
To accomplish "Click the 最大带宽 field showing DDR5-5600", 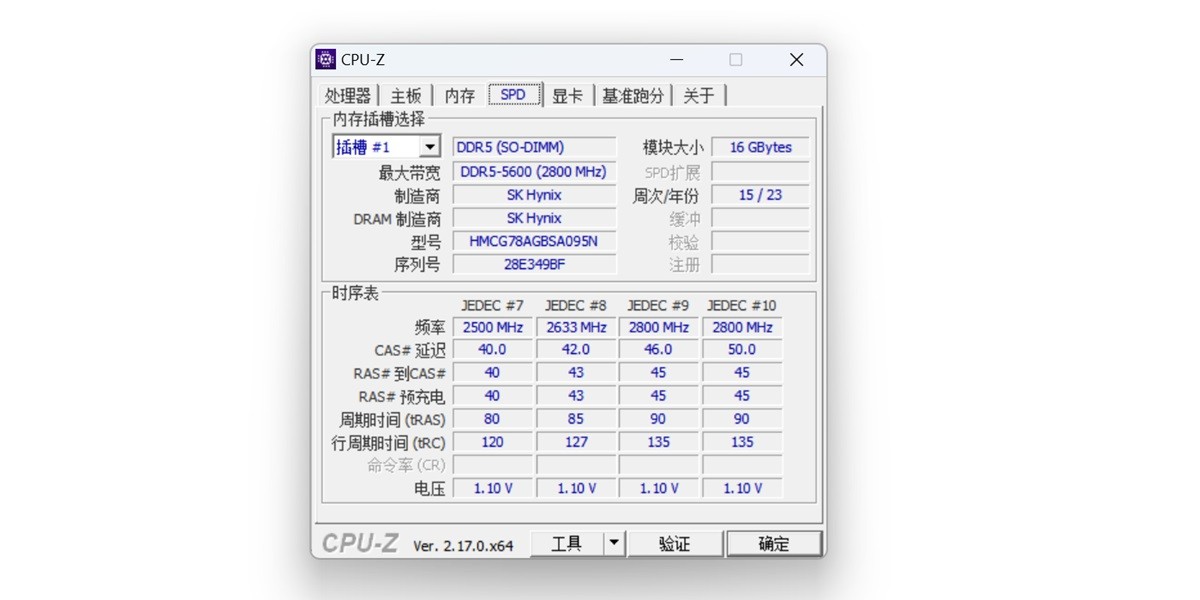I will [x=535, y=171].
